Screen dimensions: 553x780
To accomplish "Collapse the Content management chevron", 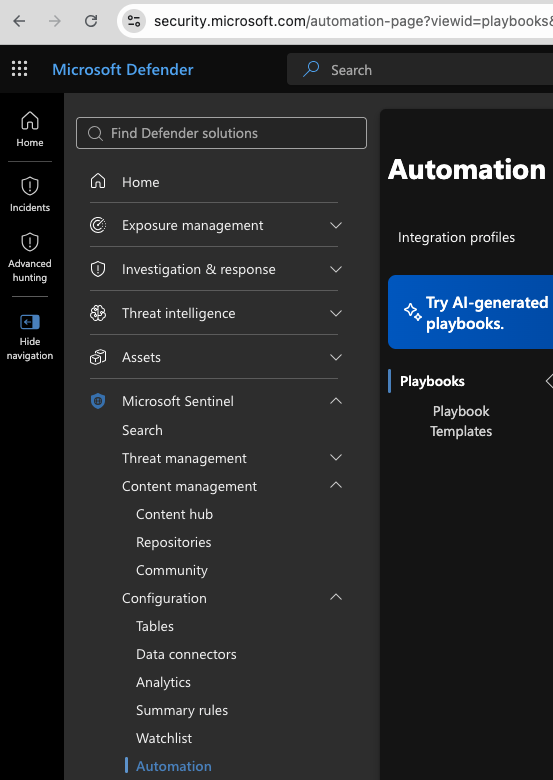I will (x=336, y=485).
